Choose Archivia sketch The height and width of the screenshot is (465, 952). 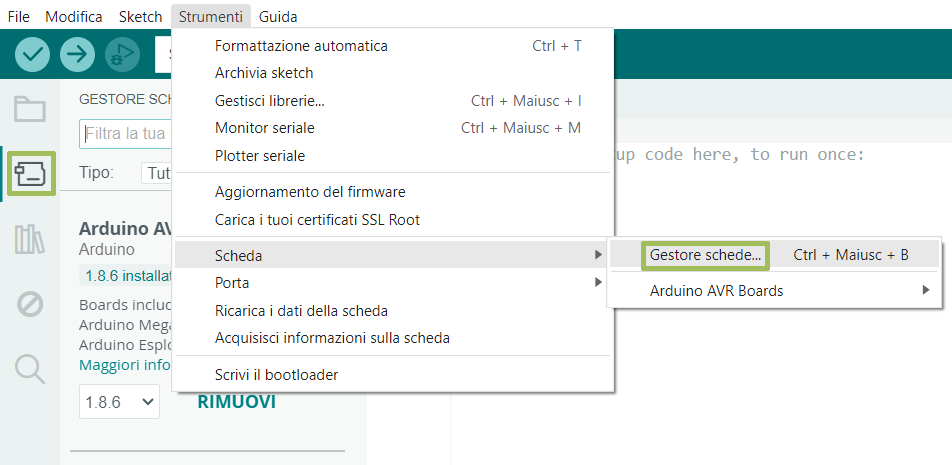[393, 73]
